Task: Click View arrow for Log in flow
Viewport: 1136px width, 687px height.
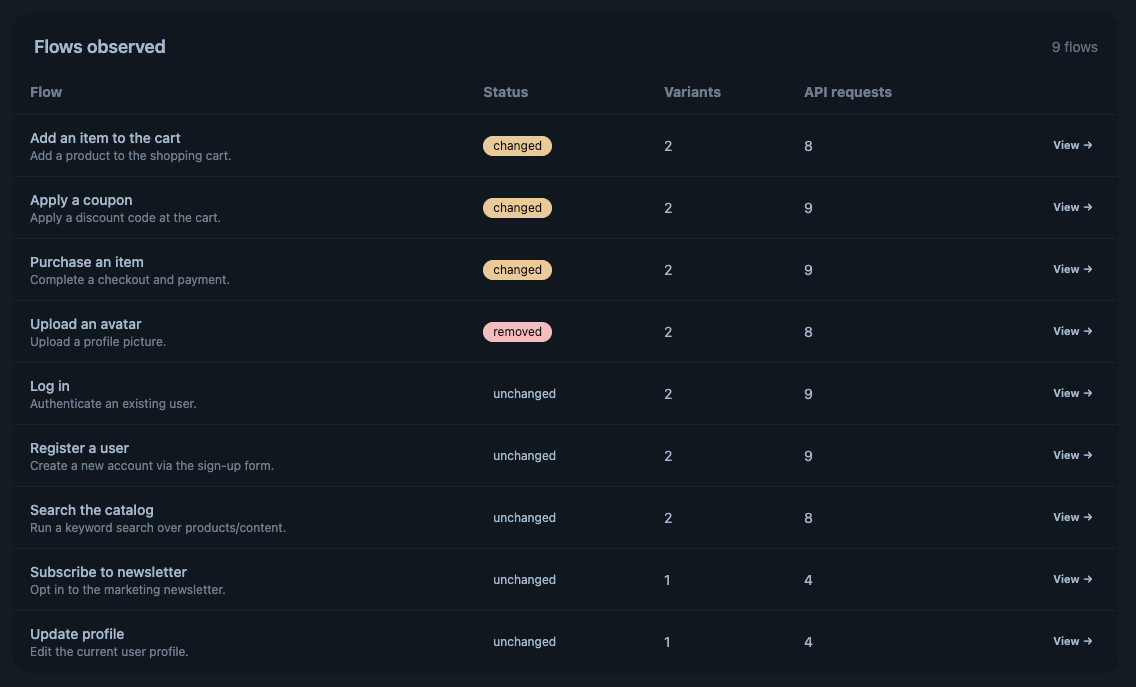Action: coord(1072,393)
